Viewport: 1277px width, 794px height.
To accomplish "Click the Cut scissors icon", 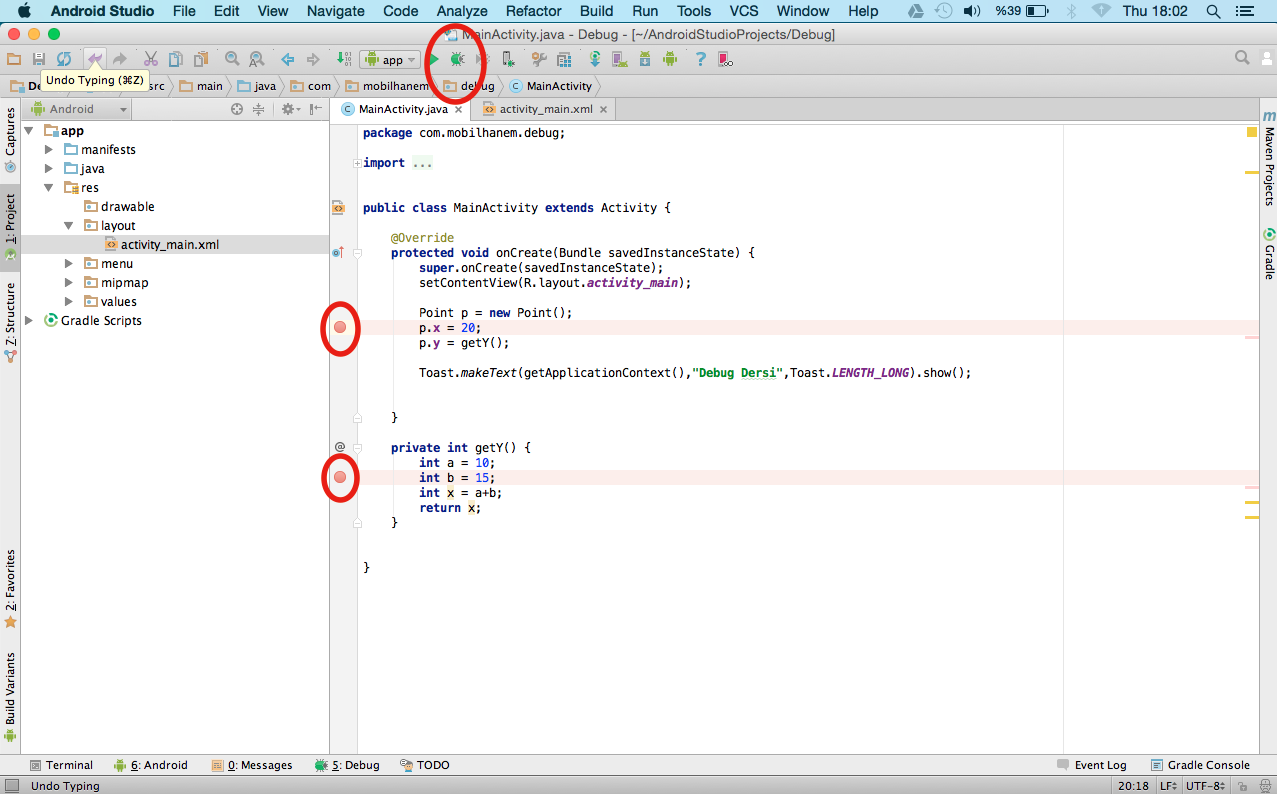I will click(151, 59).
